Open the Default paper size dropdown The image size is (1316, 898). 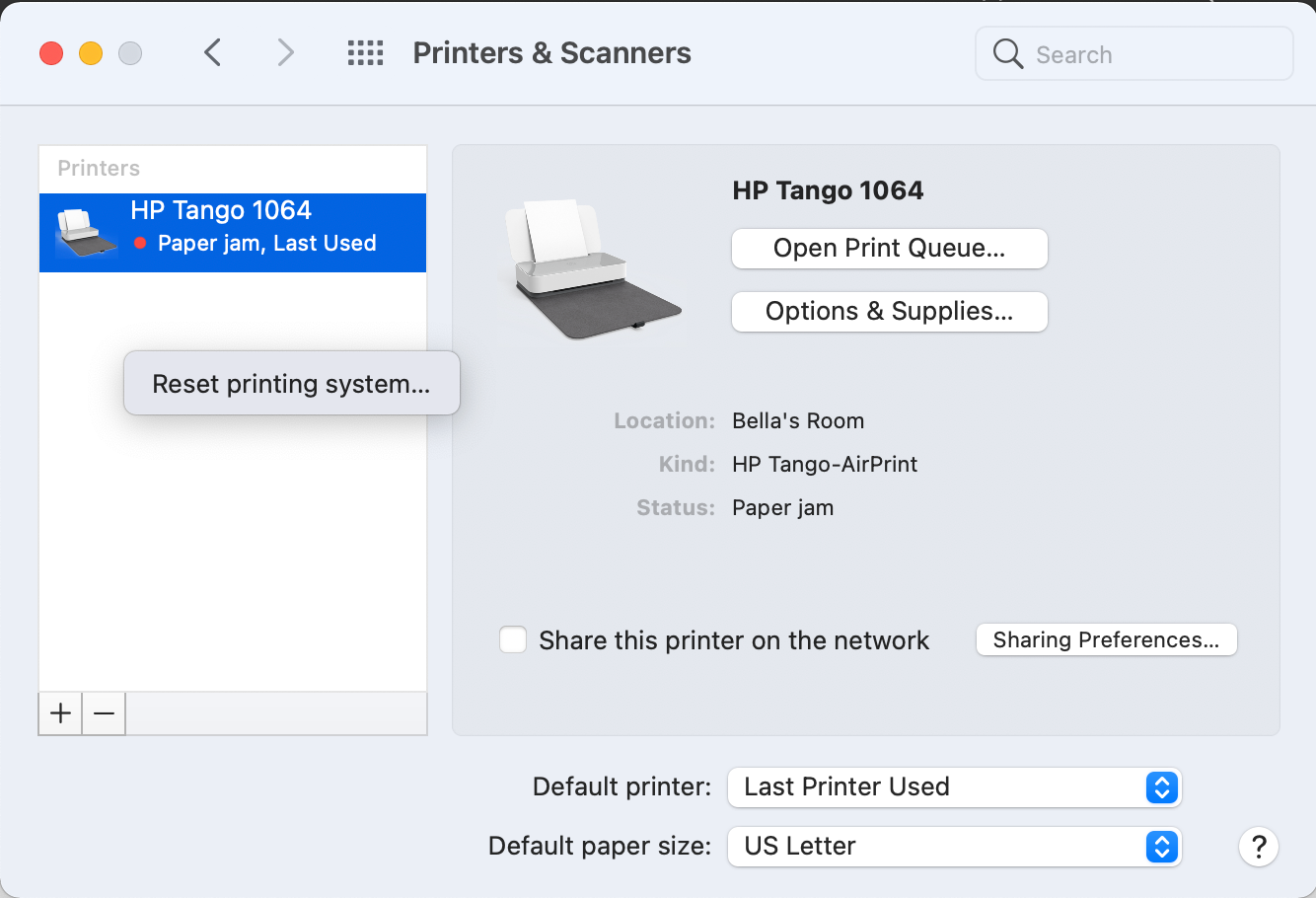coord(954,846)
